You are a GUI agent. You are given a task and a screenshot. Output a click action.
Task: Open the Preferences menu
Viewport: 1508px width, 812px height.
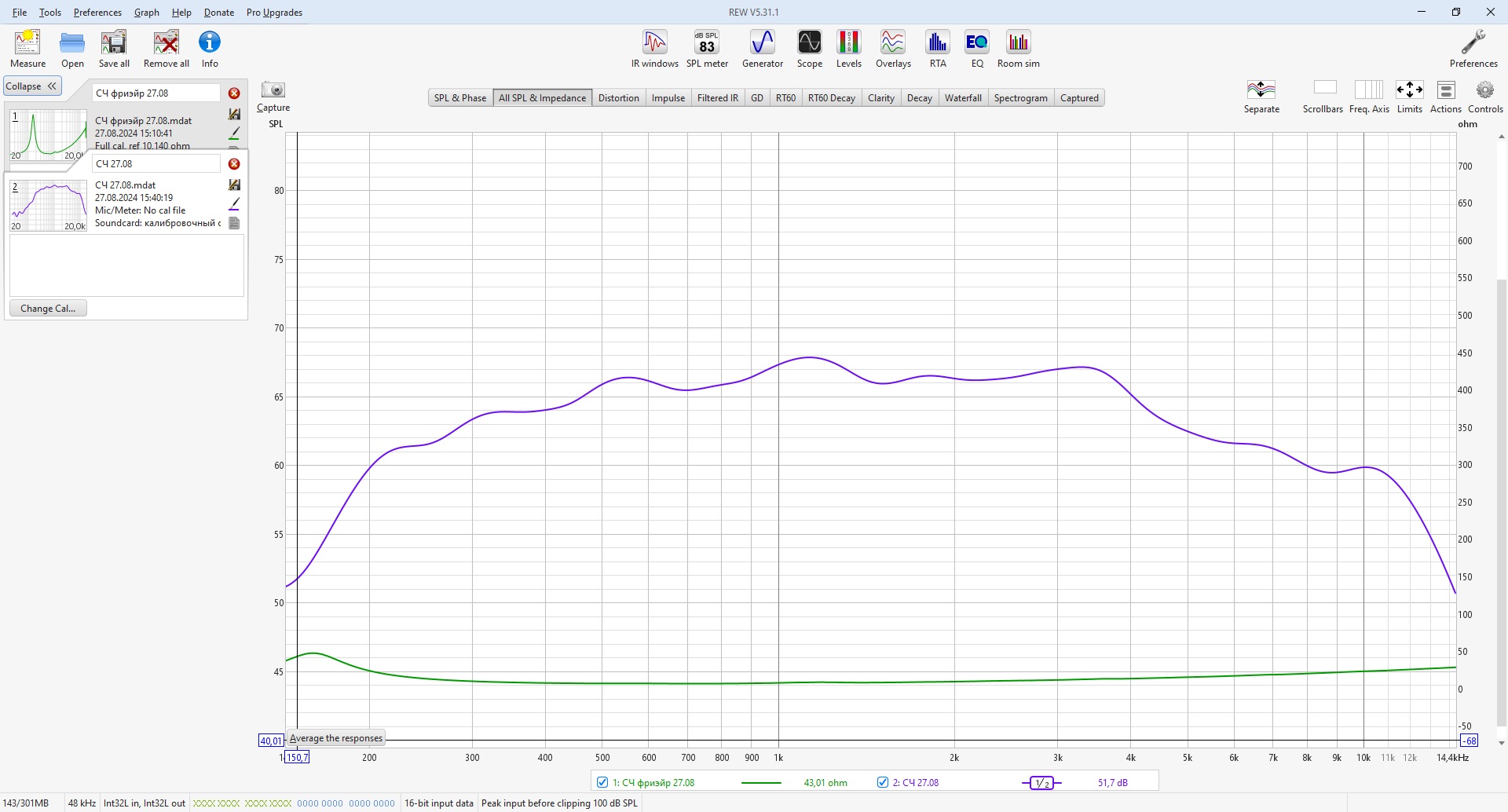(x=97, y=13)
